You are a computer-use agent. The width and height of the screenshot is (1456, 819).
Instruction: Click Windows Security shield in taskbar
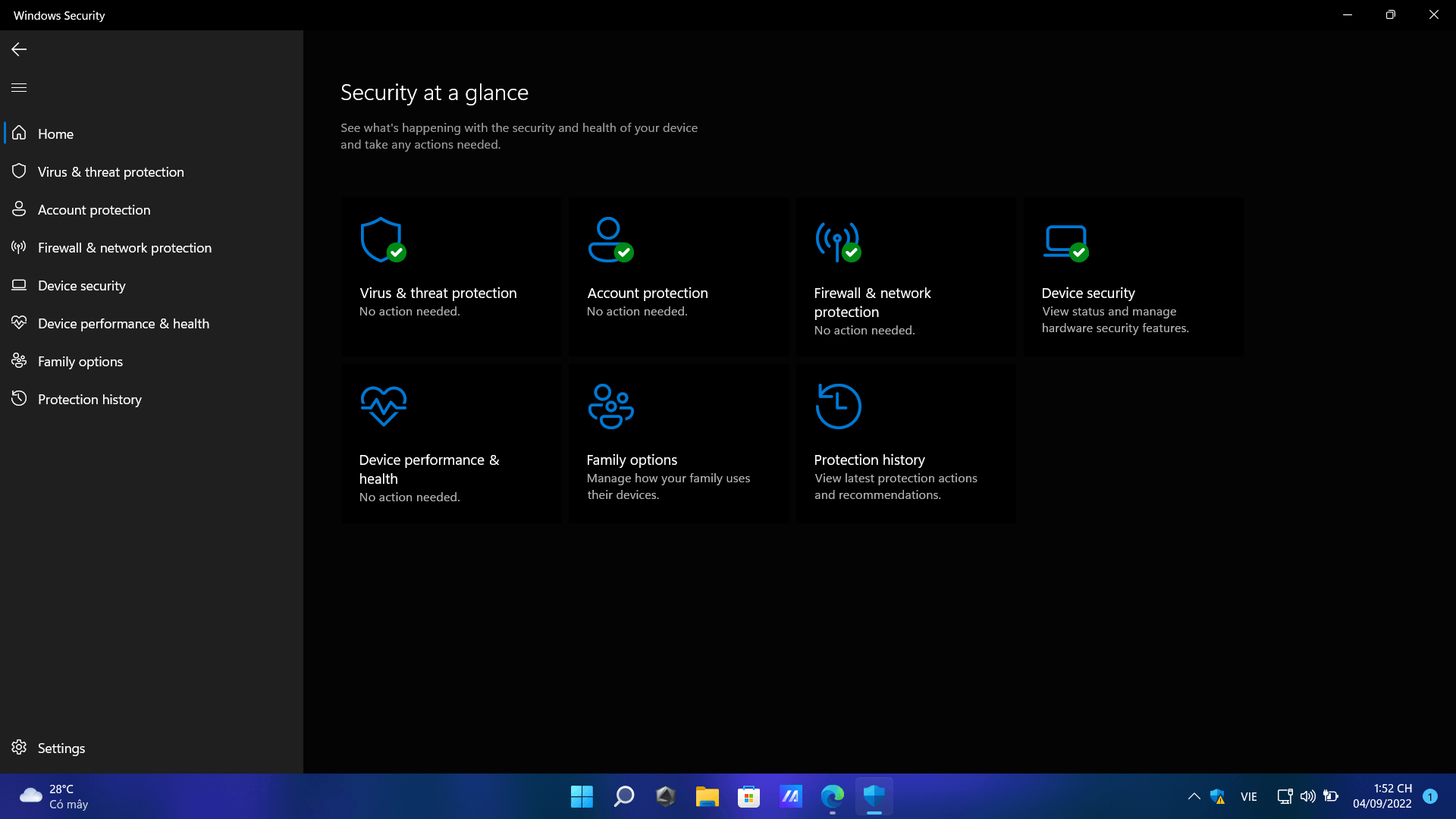pos(874,796)
